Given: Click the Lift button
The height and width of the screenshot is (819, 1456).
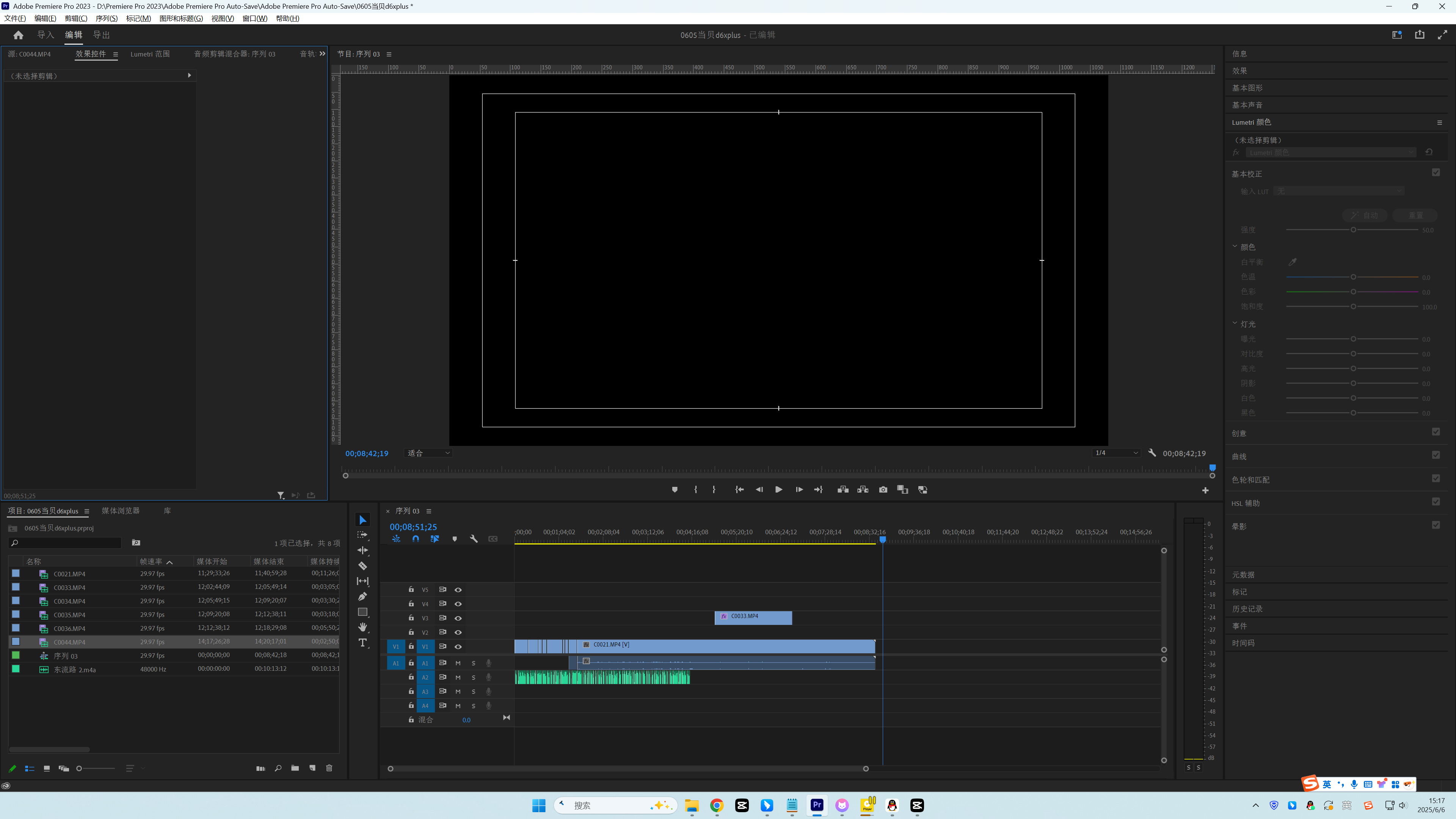Looking at the screenshot, I should click(843, 490).
